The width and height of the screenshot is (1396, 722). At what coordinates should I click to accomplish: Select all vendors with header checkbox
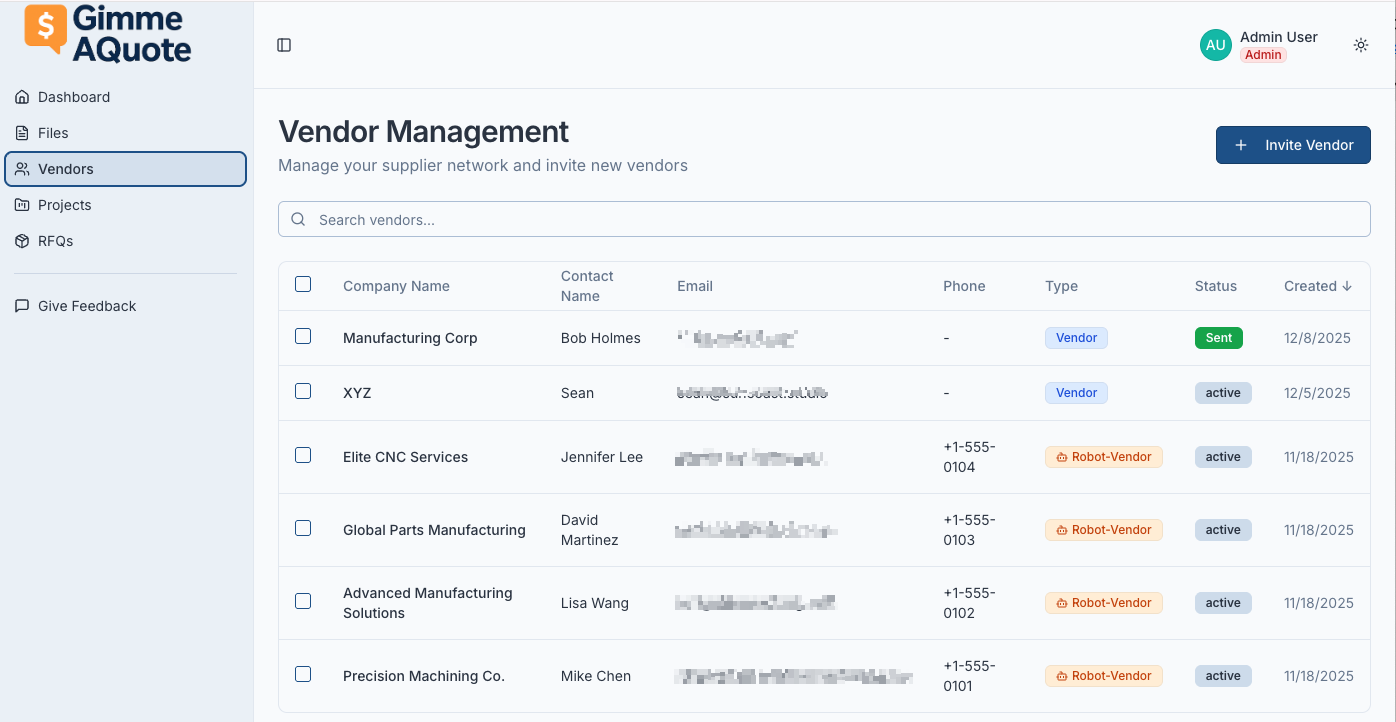(303, 285)
